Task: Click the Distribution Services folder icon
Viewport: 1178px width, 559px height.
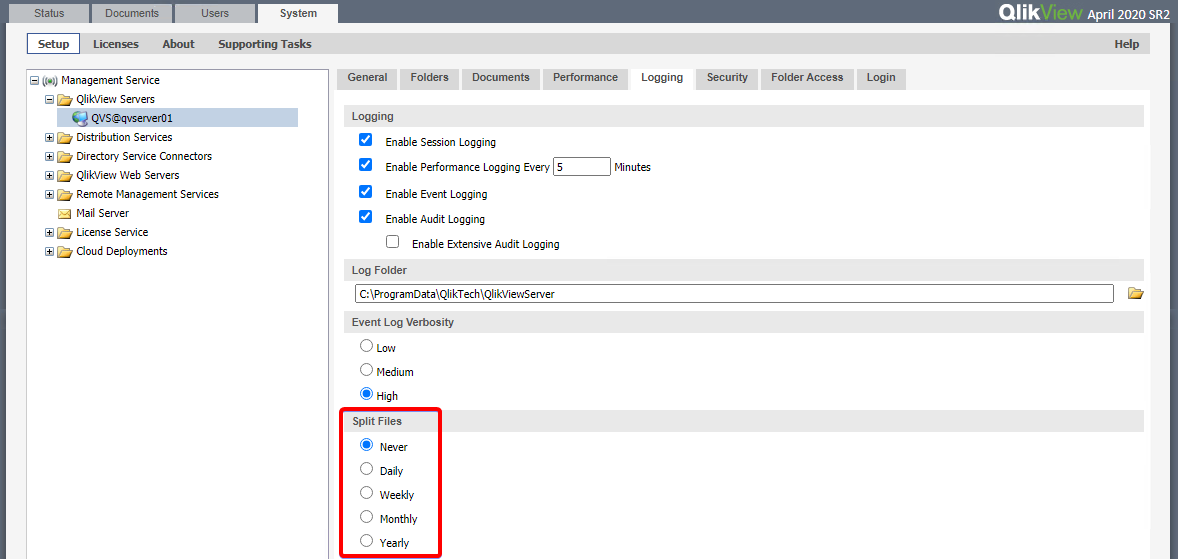Action: click(65, 137)
